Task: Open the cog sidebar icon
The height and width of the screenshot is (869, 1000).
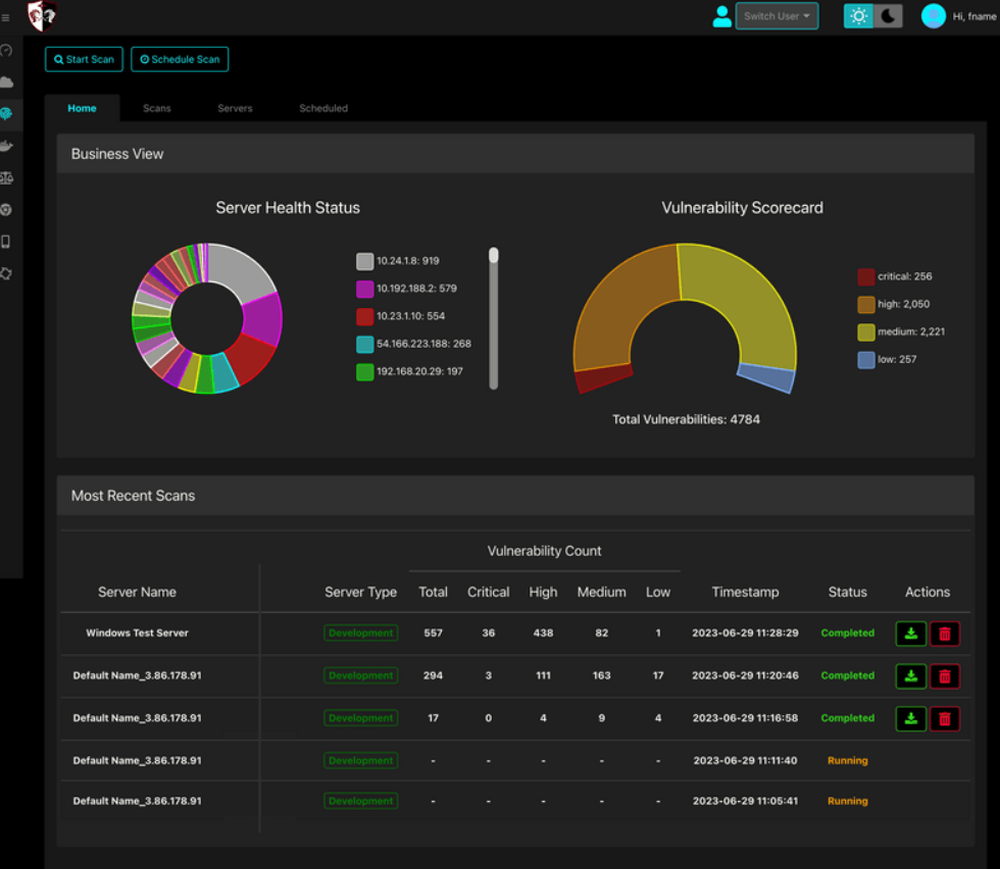Action: (6, 274)
